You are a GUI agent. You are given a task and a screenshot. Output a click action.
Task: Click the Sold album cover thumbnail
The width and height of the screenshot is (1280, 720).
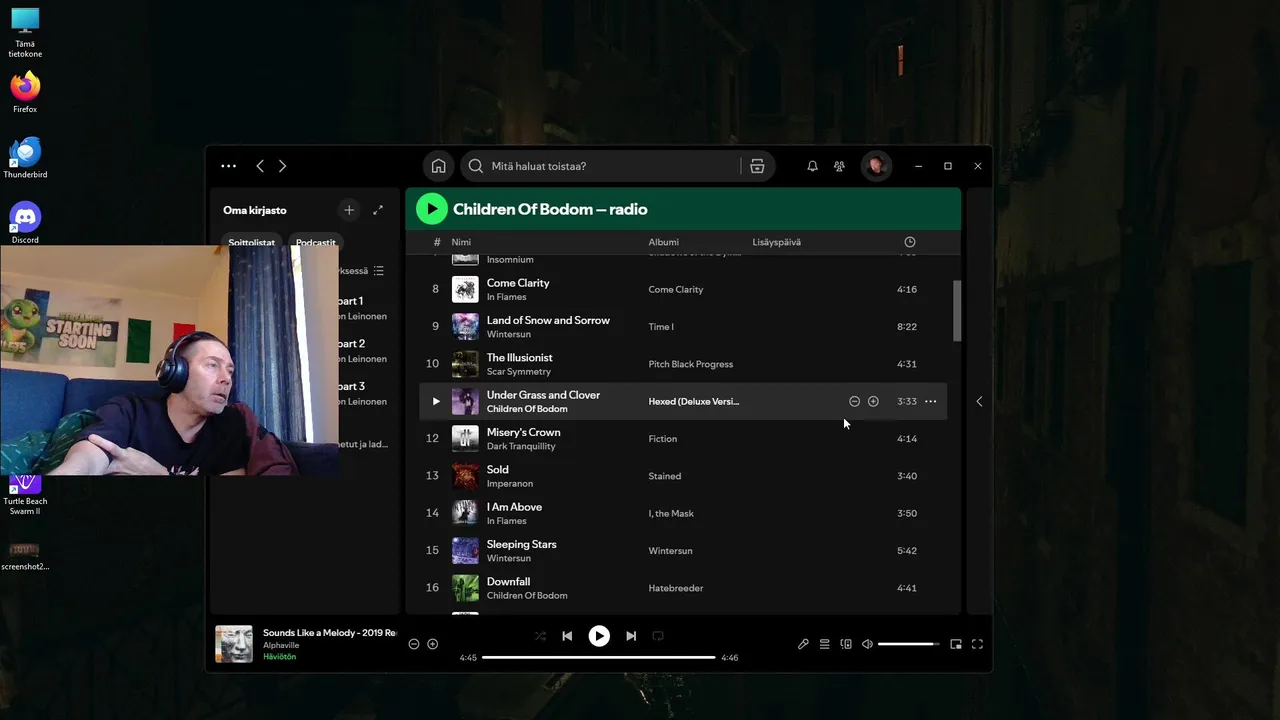point(465,476)
